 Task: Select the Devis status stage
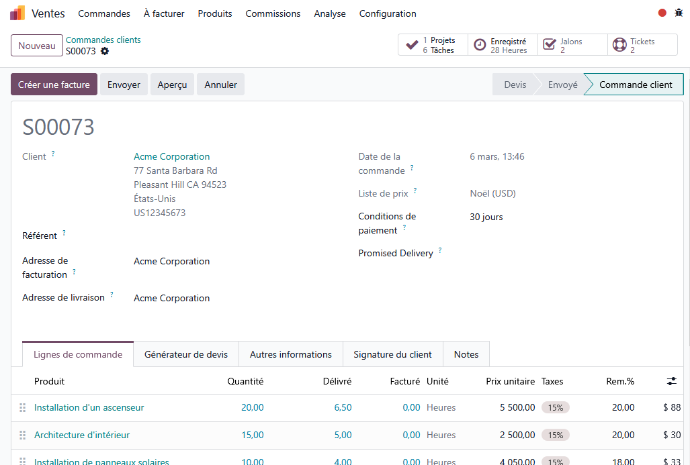515,85
